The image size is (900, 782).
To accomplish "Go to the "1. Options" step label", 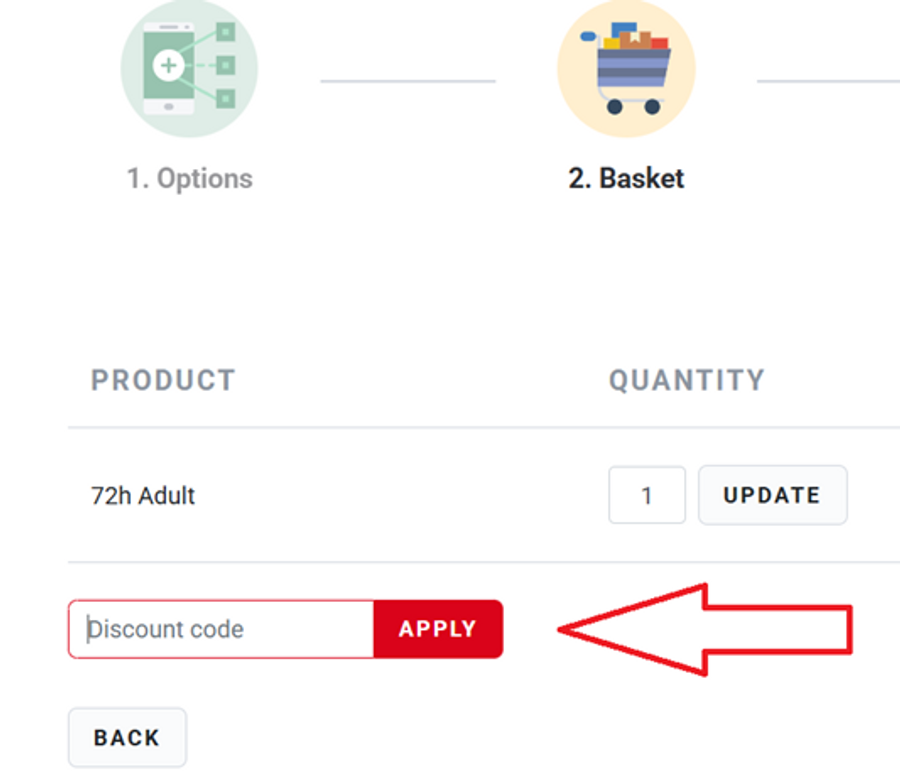I will coord(189,179).
